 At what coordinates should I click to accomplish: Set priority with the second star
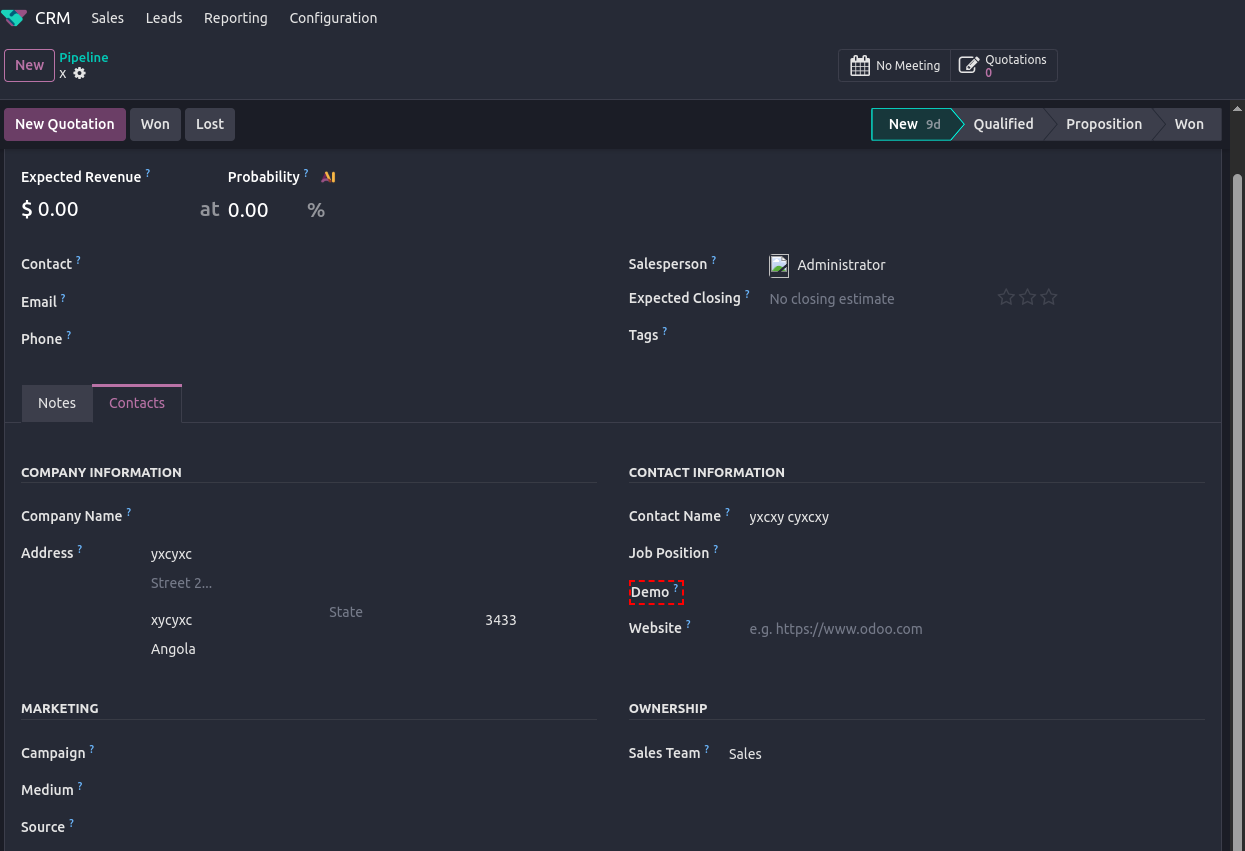click(x=1027, y=297)
